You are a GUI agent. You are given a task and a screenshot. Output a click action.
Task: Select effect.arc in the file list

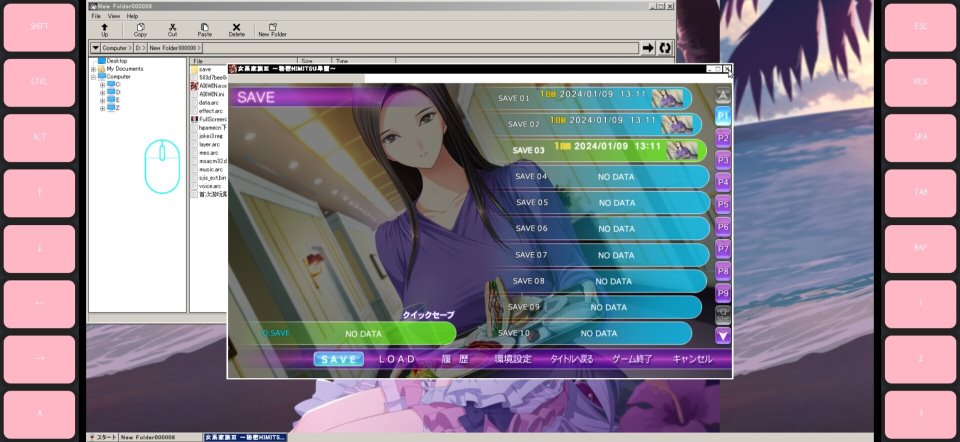click(x=207, y=111)
